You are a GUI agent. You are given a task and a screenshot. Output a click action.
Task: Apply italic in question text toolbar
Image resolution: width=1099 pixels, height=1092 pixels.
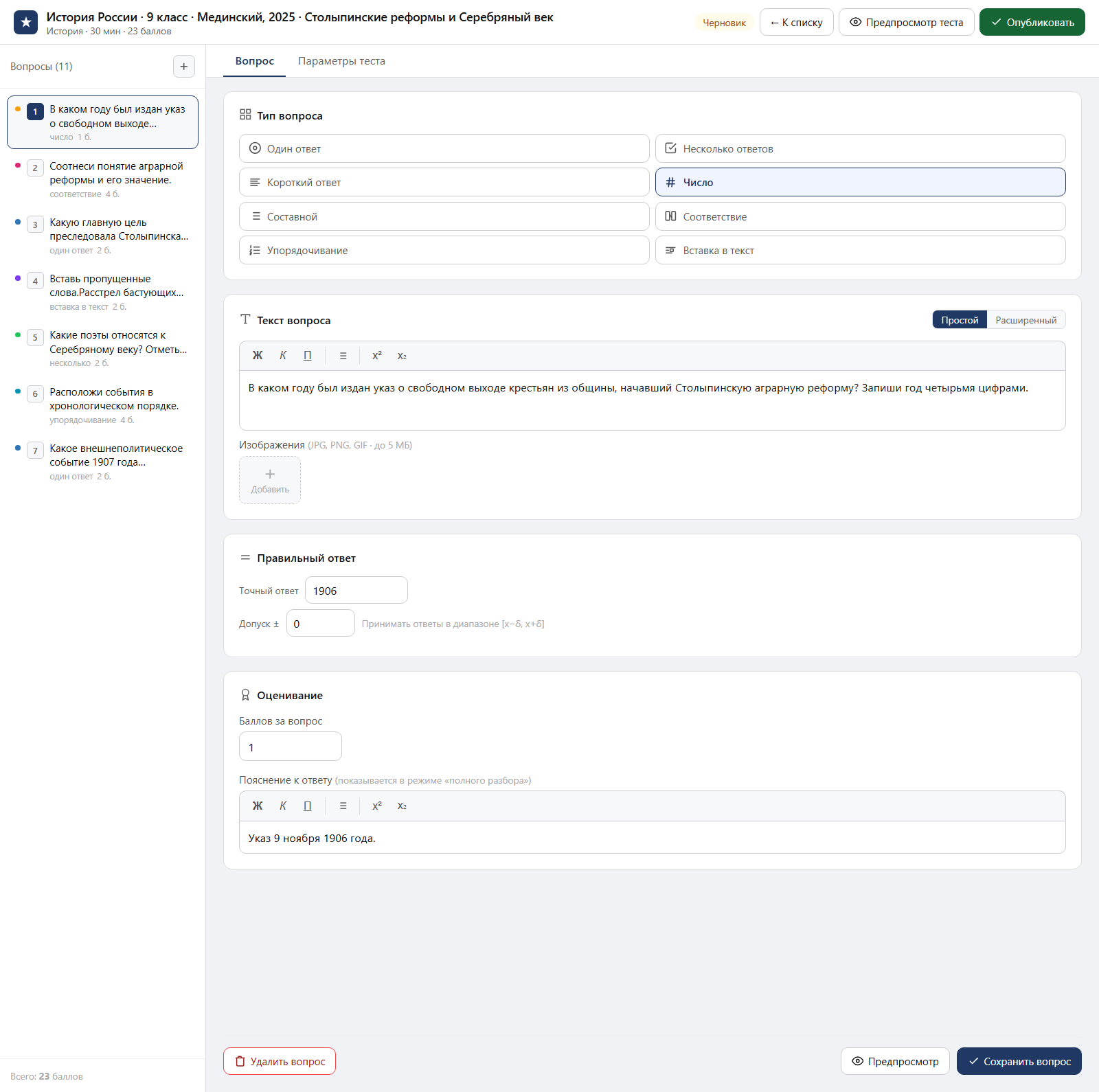pyautogui.click(x=283, y=356)
